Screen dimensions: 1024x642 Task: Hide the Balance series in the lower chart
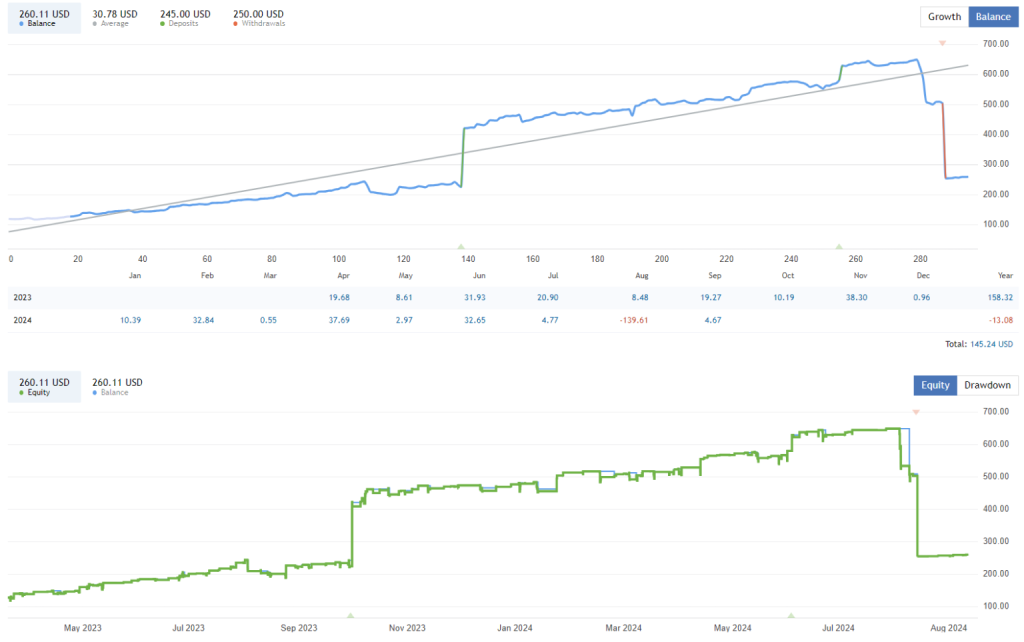point(116,386)
